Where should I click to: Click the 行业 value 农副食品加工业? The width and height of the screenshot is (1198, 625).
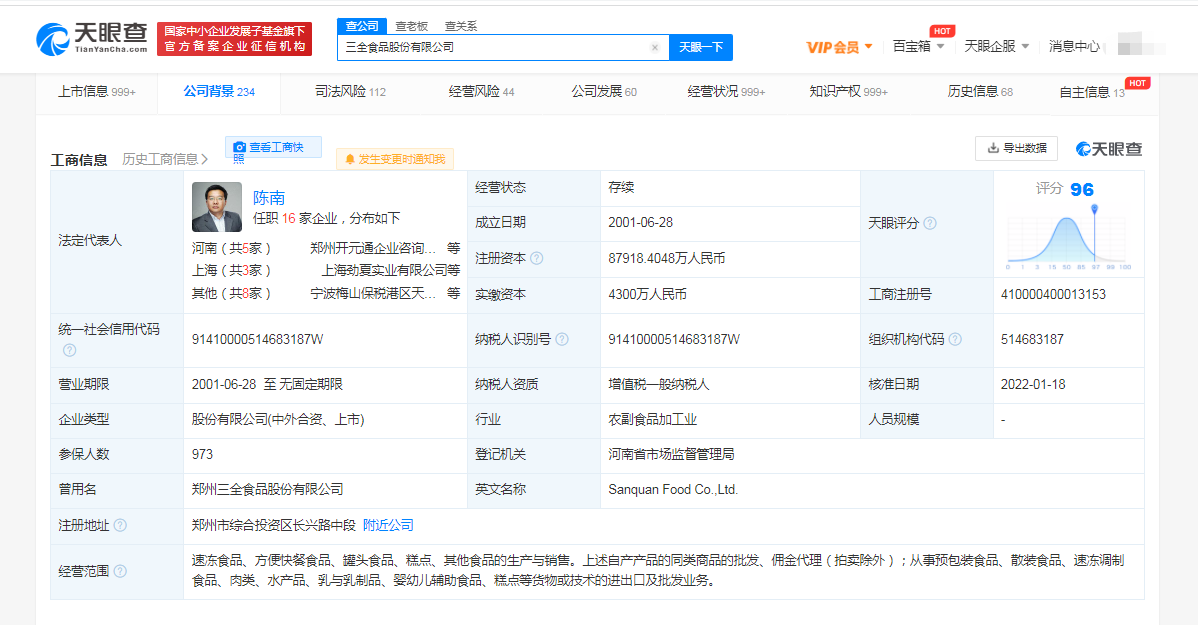point(652,419)
